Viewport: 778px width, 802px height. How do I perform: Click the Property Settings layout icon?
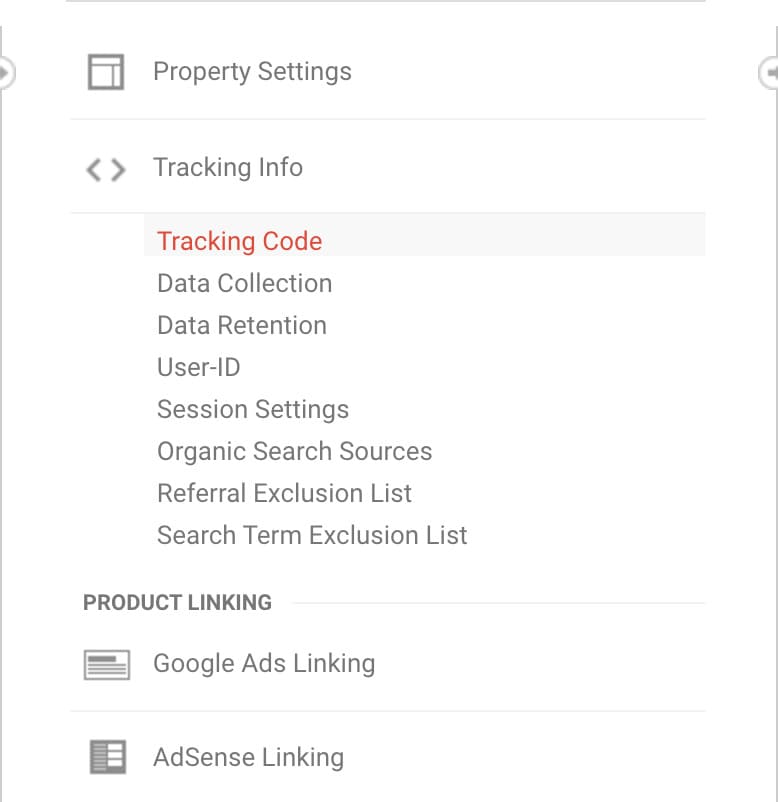106,72
